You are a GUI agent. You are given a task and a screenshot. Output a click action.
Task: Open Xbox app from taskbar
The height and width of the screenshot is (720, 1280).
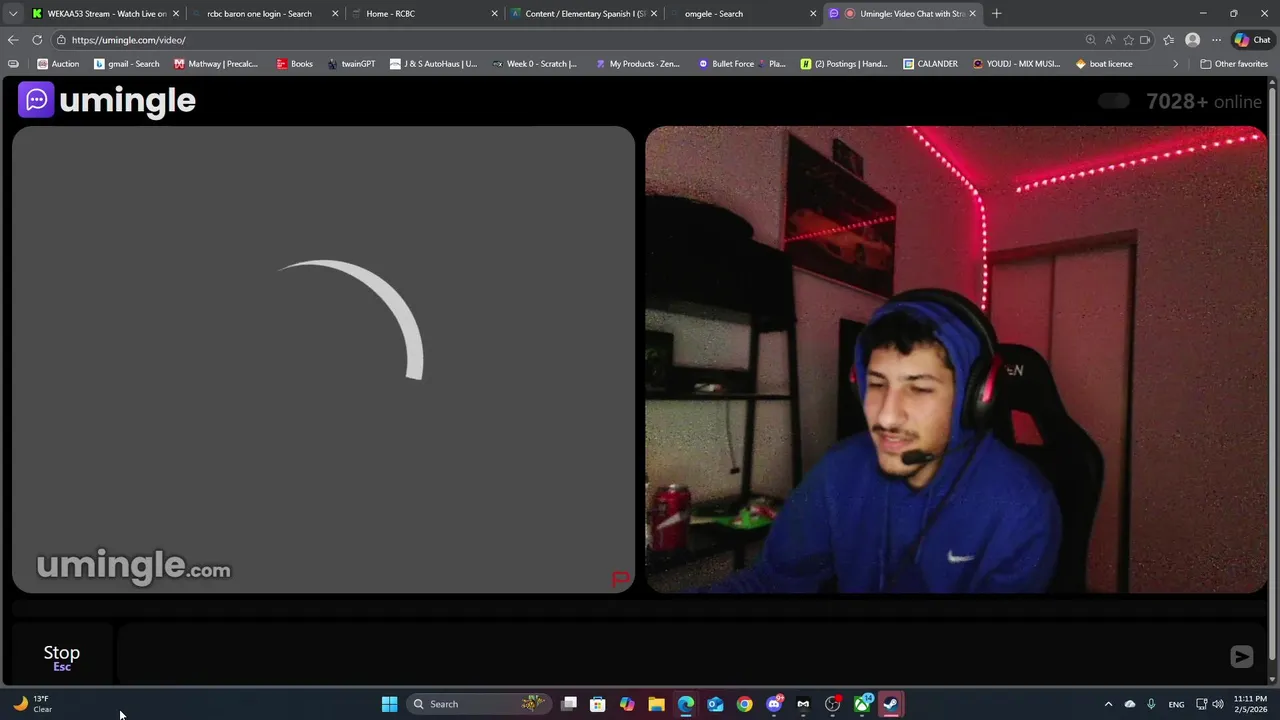tap(862, 704)
